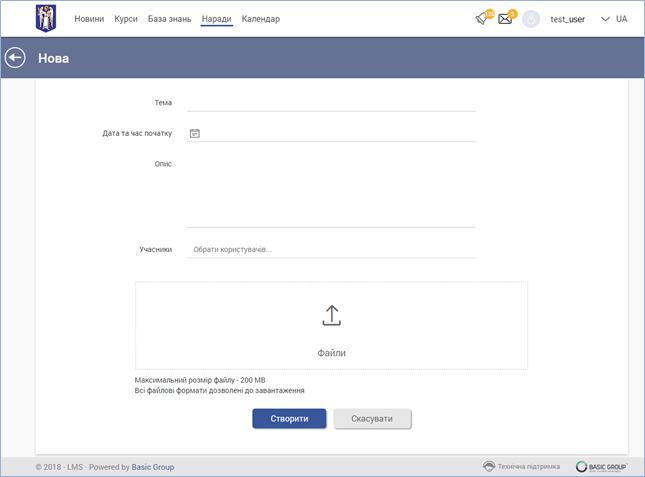The image size is (645, 477).
Task: Open the calendar date picker icon
Action: (195, 133)
